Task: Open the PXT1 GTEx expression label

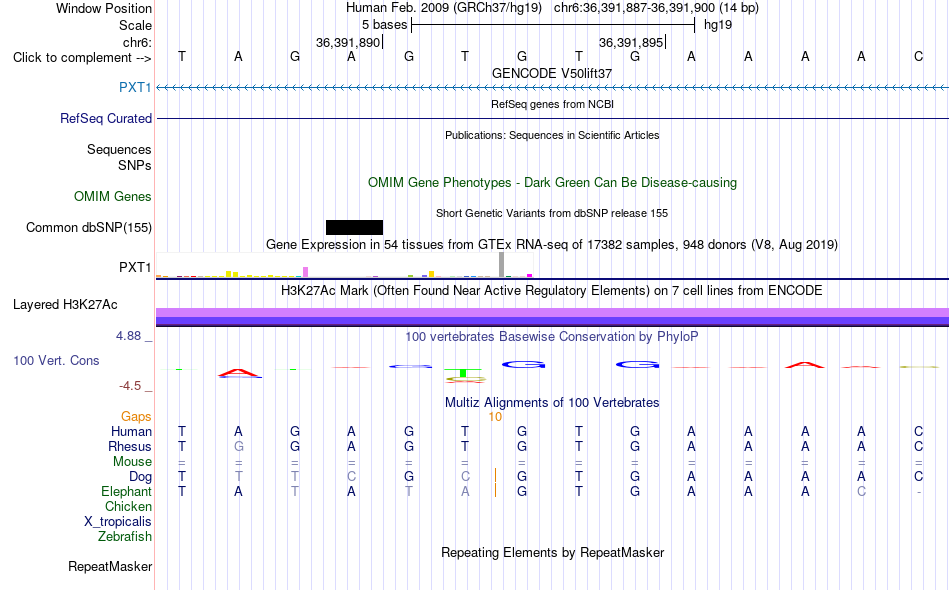Action: point(135,267)
